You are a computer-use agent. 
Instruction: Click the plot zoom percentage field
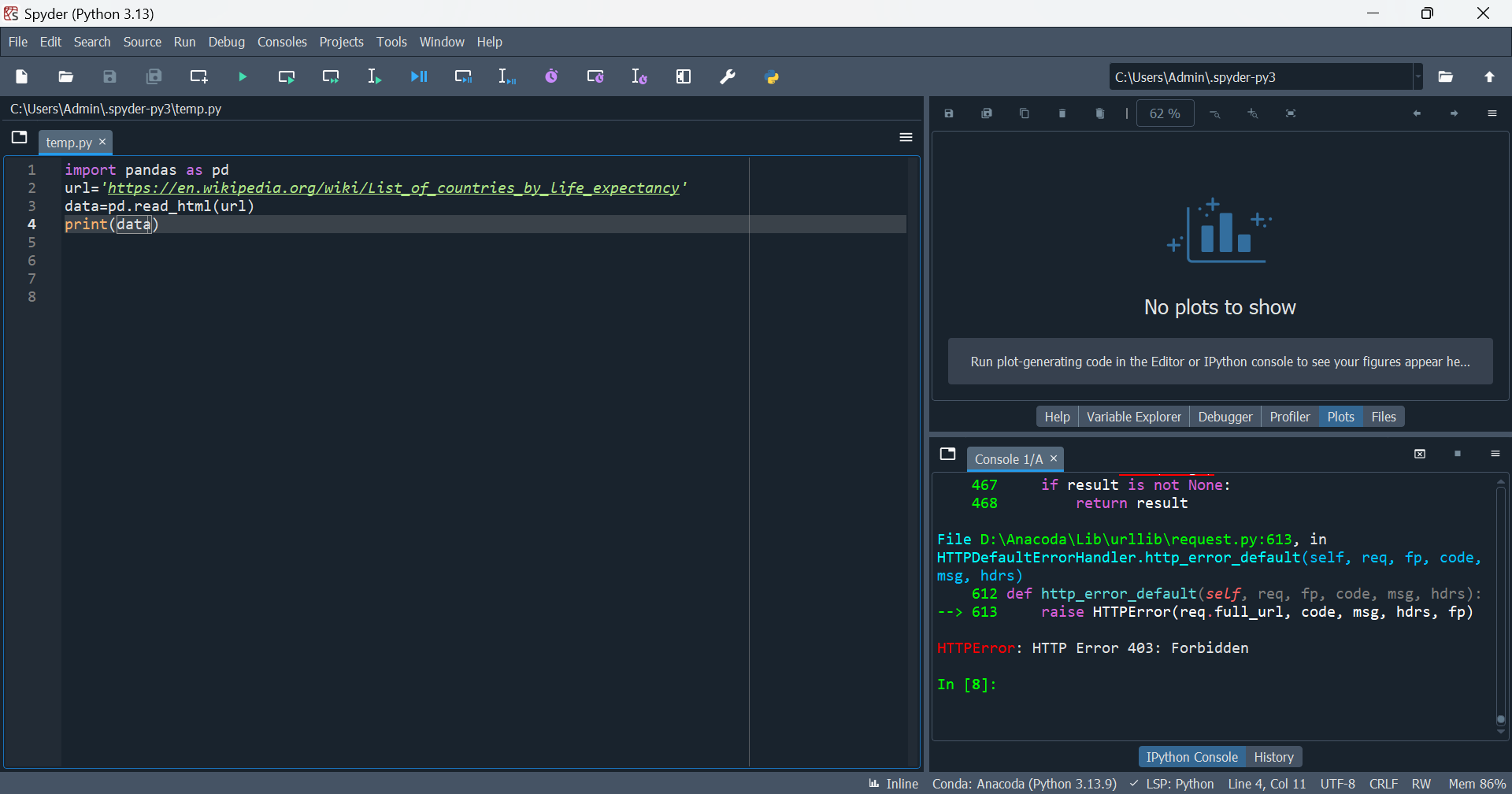1165,114
